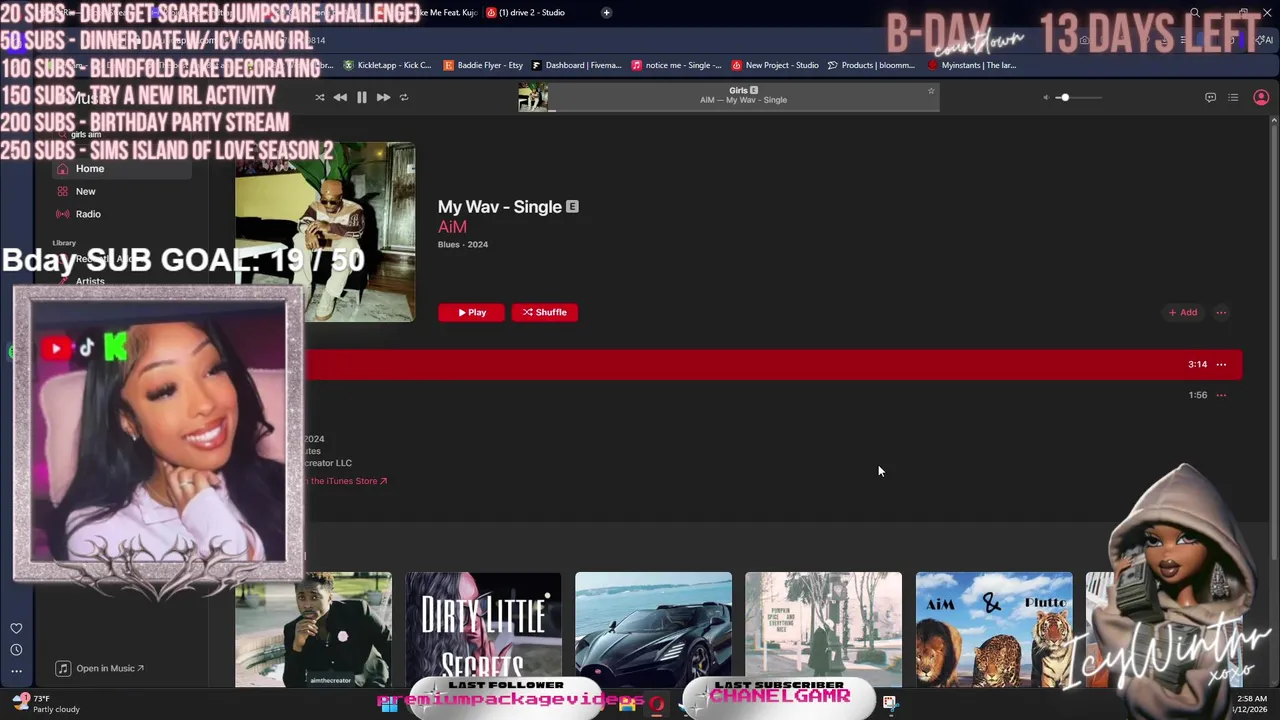Viewport: 1280px width, 720px height.
Task: Open the New Project - Studio bookmark
Action: tap(775, 65)
